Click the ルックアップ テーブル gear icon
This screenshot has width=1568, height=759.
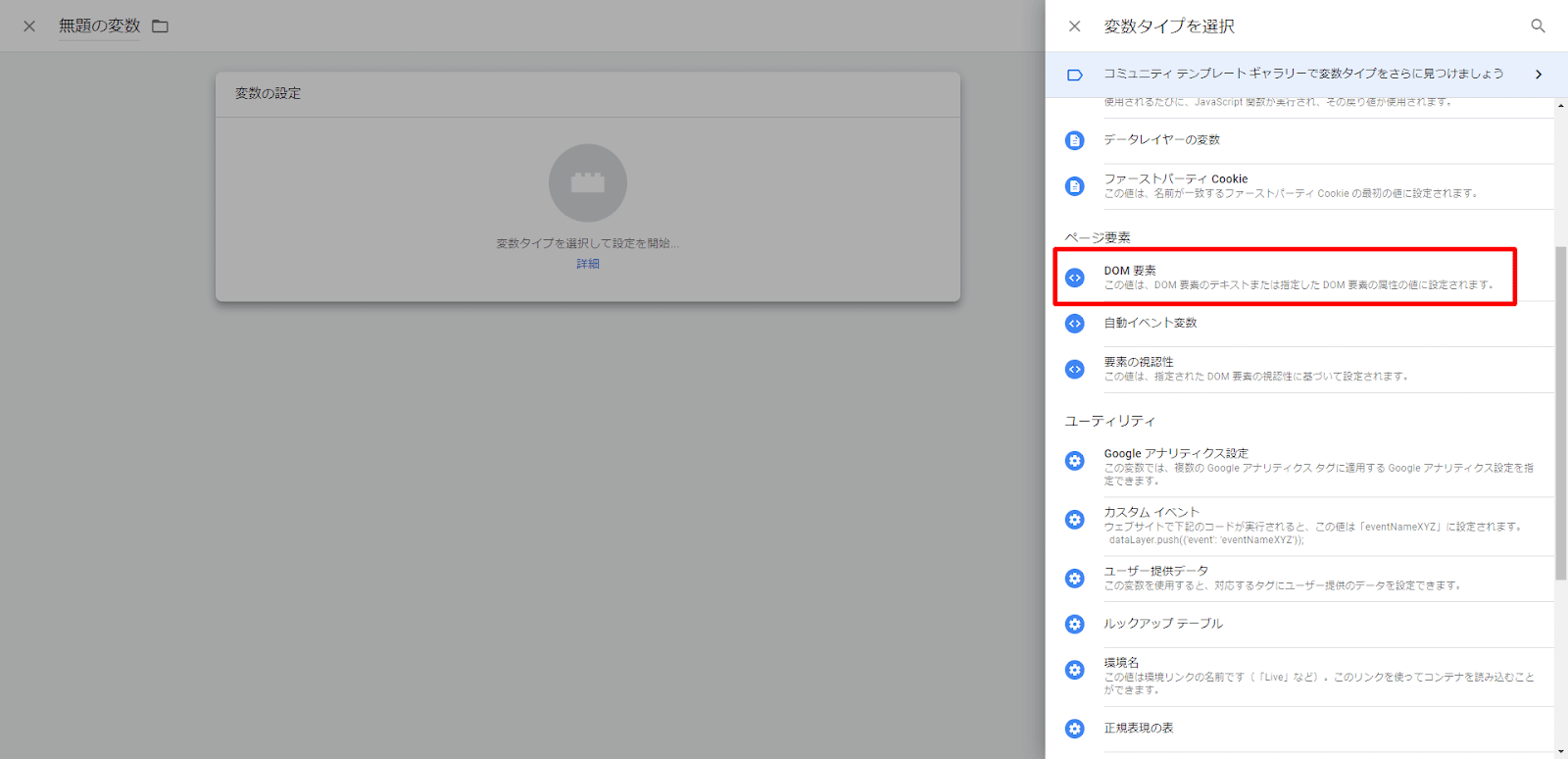click(1075, 625)
